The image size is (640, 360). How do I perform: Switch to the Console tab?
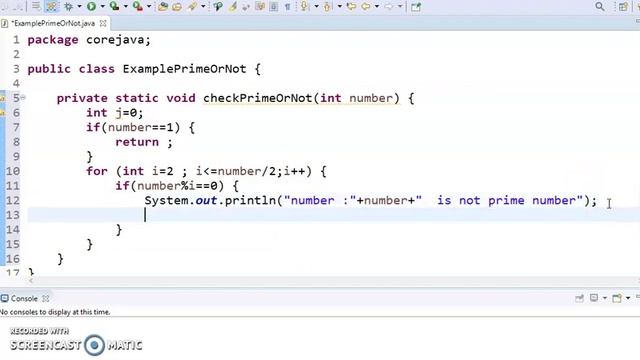[x=24, y=298]
